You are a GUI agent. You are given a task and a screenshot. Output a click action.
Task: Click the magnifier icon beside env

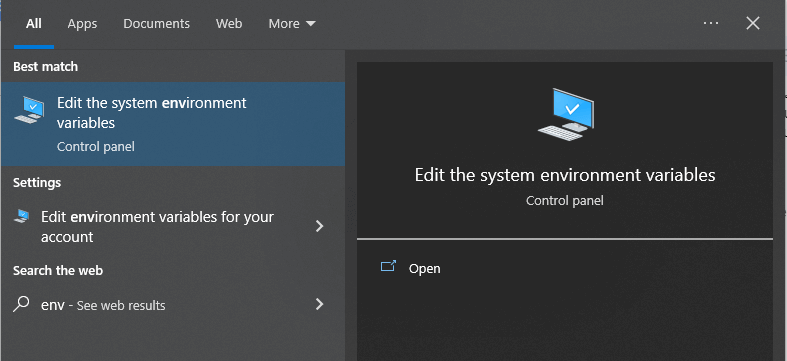(x=21, y=304)
